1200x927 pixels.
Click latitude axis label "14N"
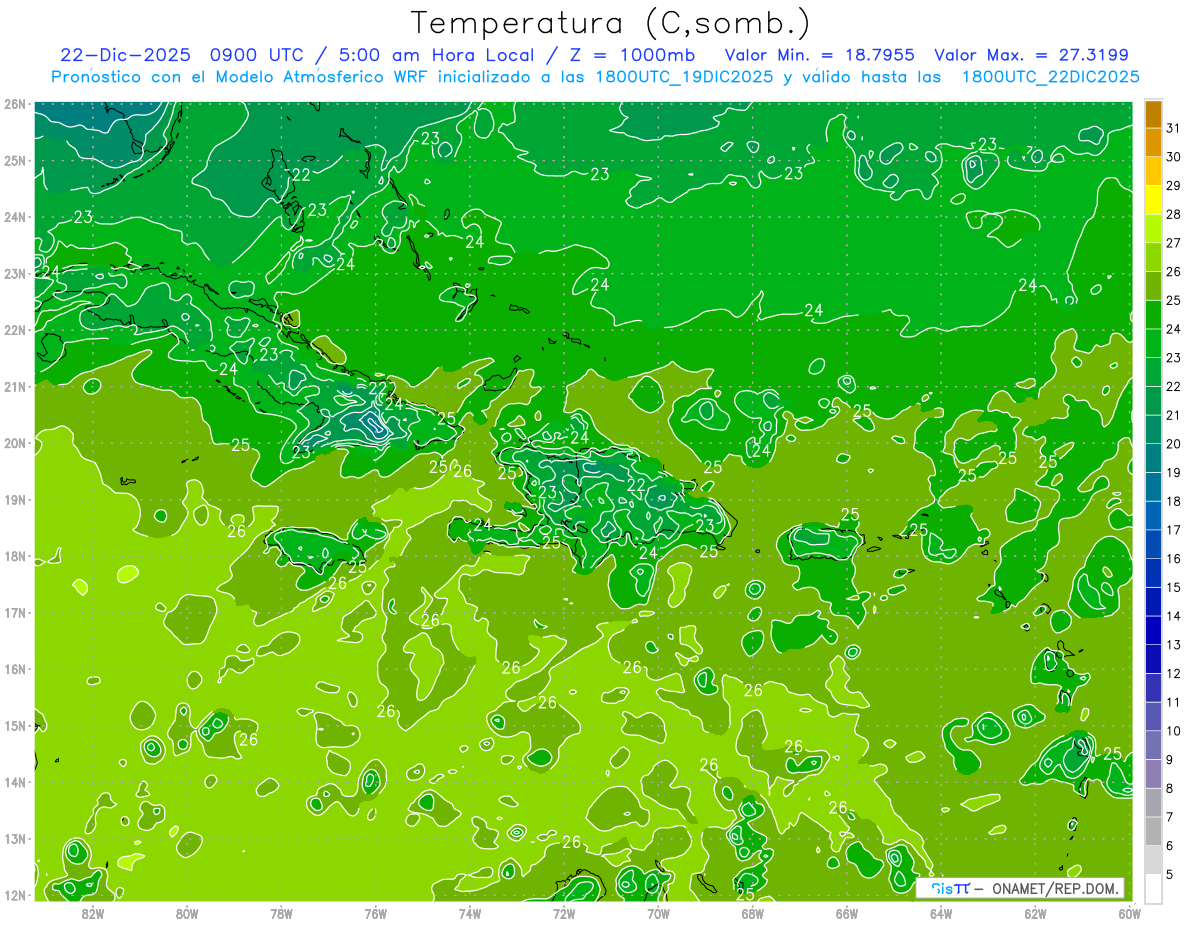coord(14,782)
